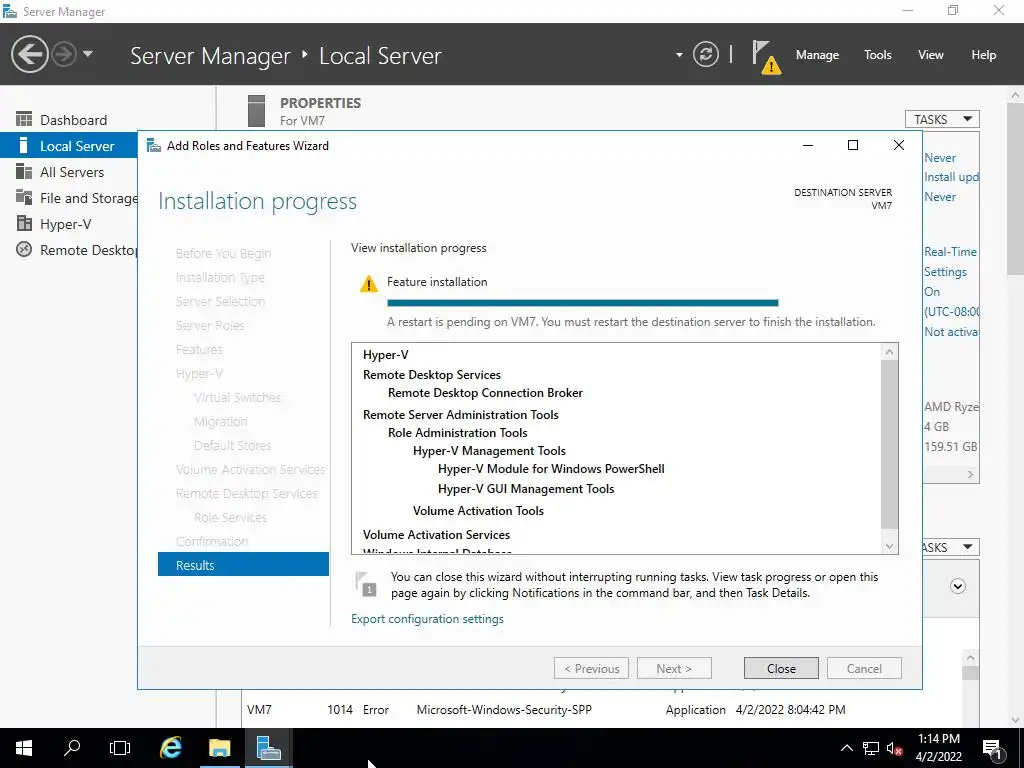Open Action Center notification icon
This screenshot has width=1024, height=768.
click(992, 749)
